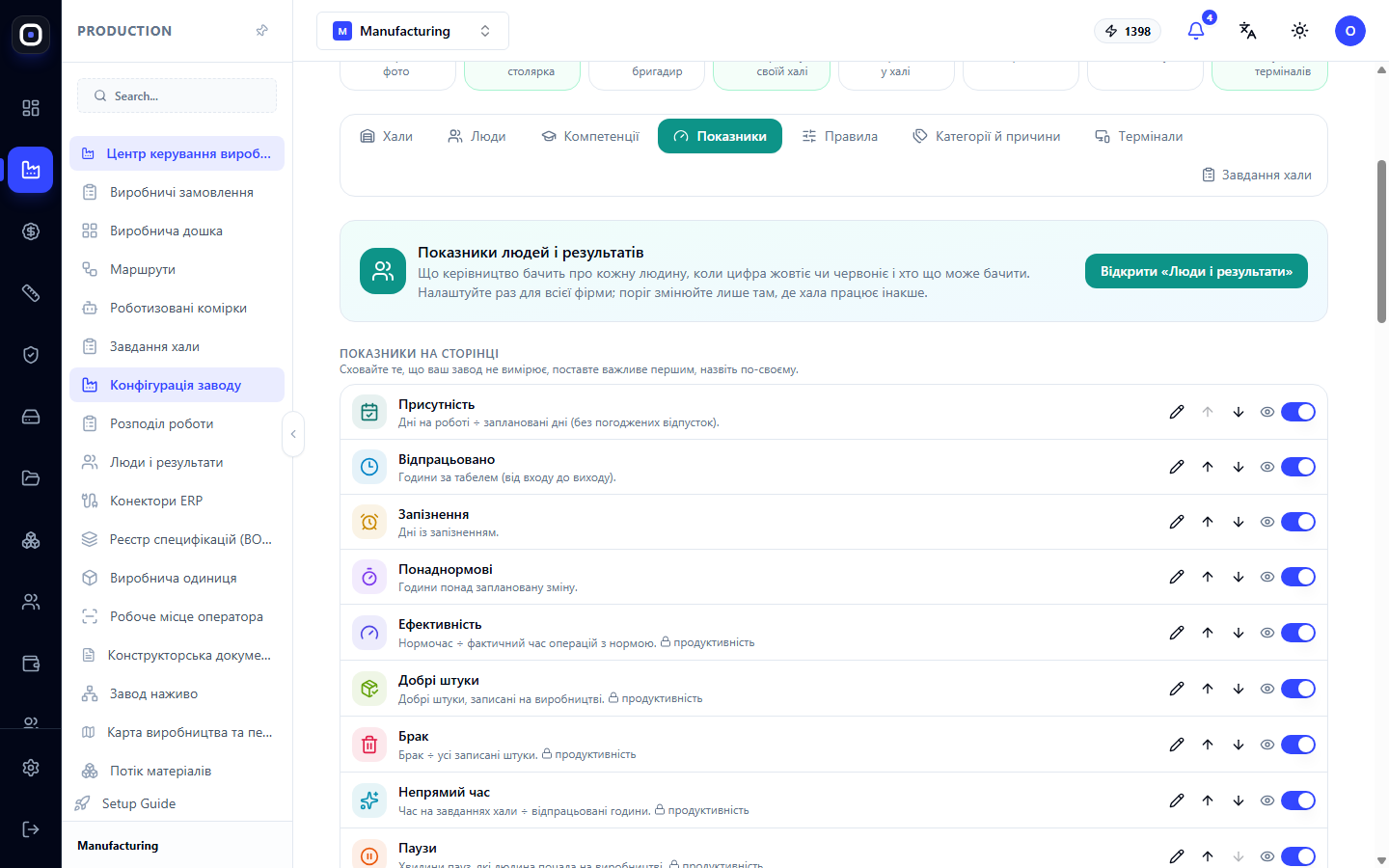
Task: Edit the Присутність metric with pencil icon
Action: pos(1177,412)
